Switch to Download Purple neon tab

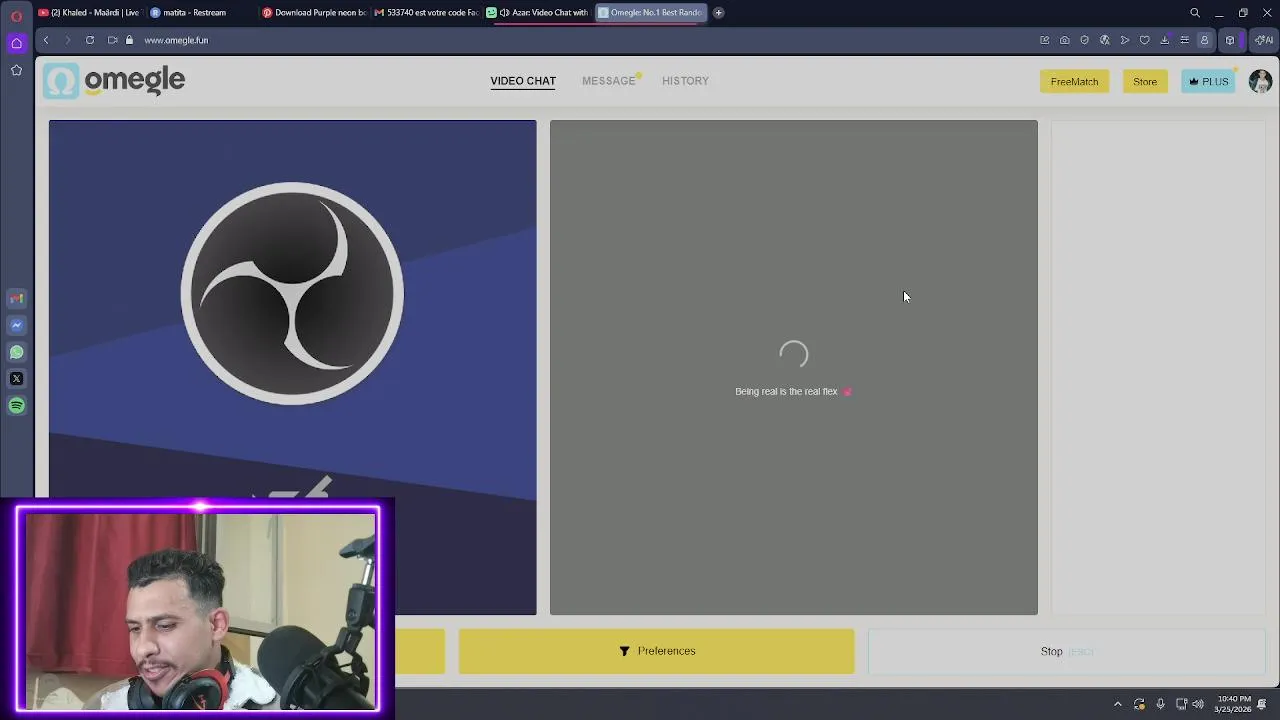click(313, 13)
